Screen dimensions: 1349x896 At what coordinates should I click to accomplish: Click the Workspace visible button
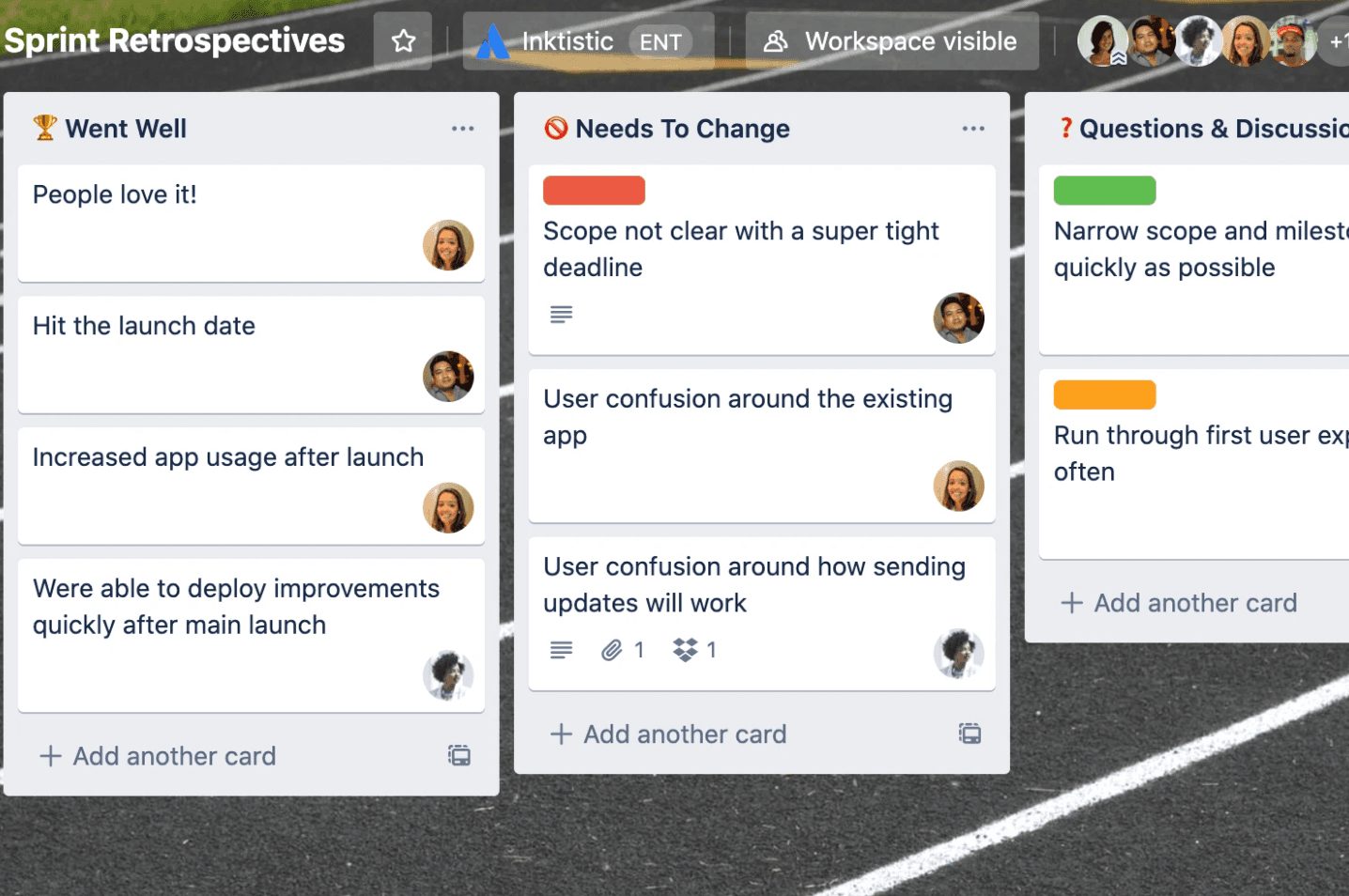pyautogui.click(x=892, y=41)
